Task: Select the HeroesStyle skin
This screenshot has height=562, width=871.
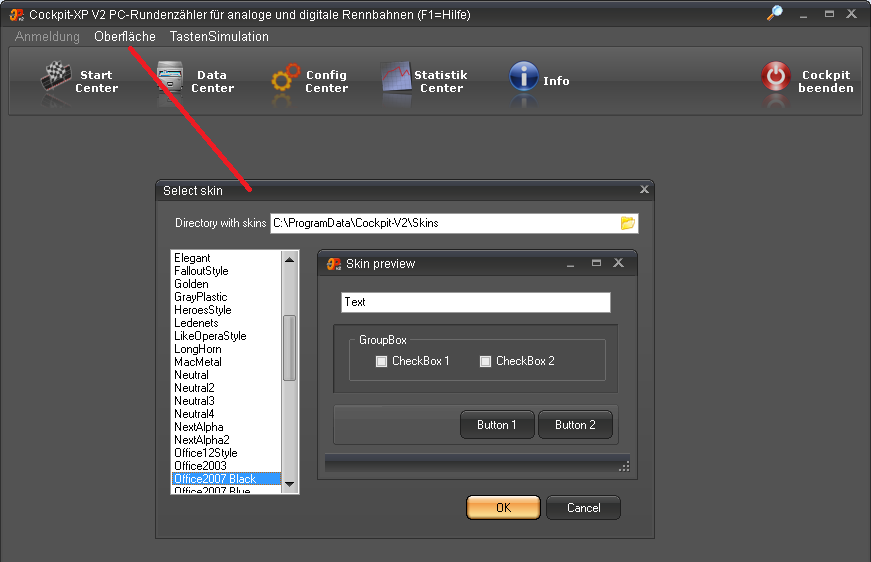Action: coord(226,310)
